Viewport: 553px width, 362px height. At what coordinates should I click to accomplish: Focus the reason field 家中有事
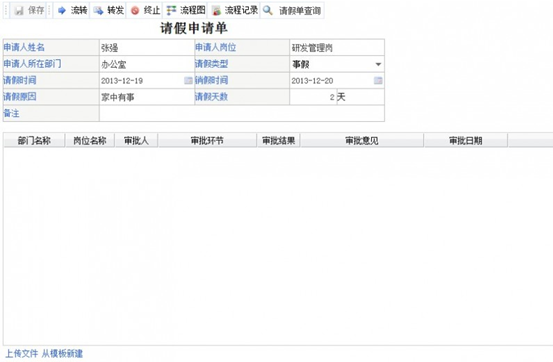(146, 97)
